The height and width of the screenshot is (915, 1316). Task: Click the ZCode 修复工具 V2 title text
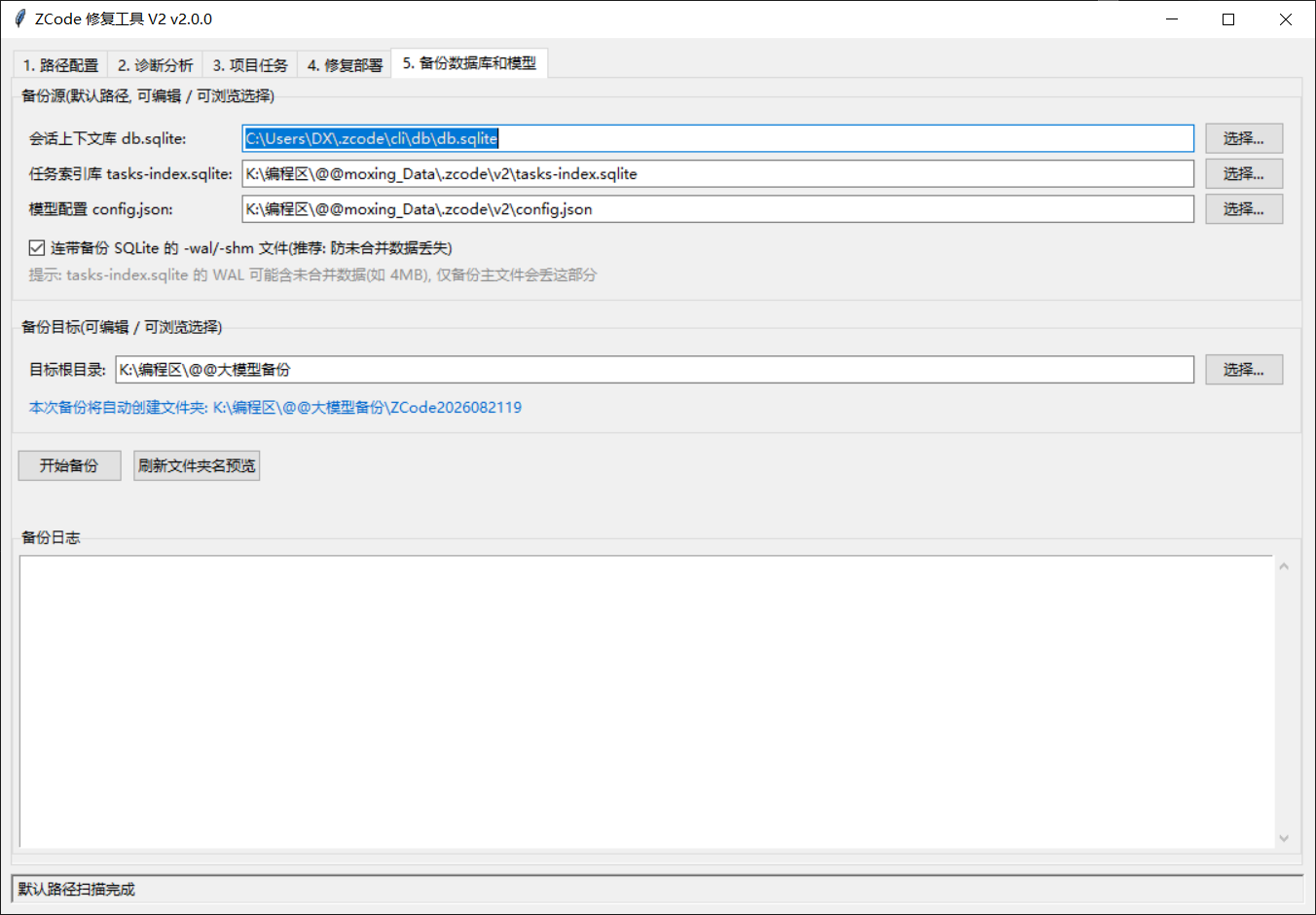124,18
